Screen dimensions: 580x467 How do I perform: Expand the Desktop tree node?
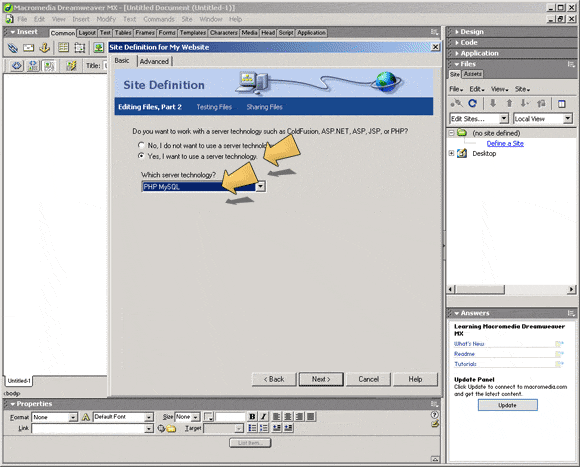451,153
